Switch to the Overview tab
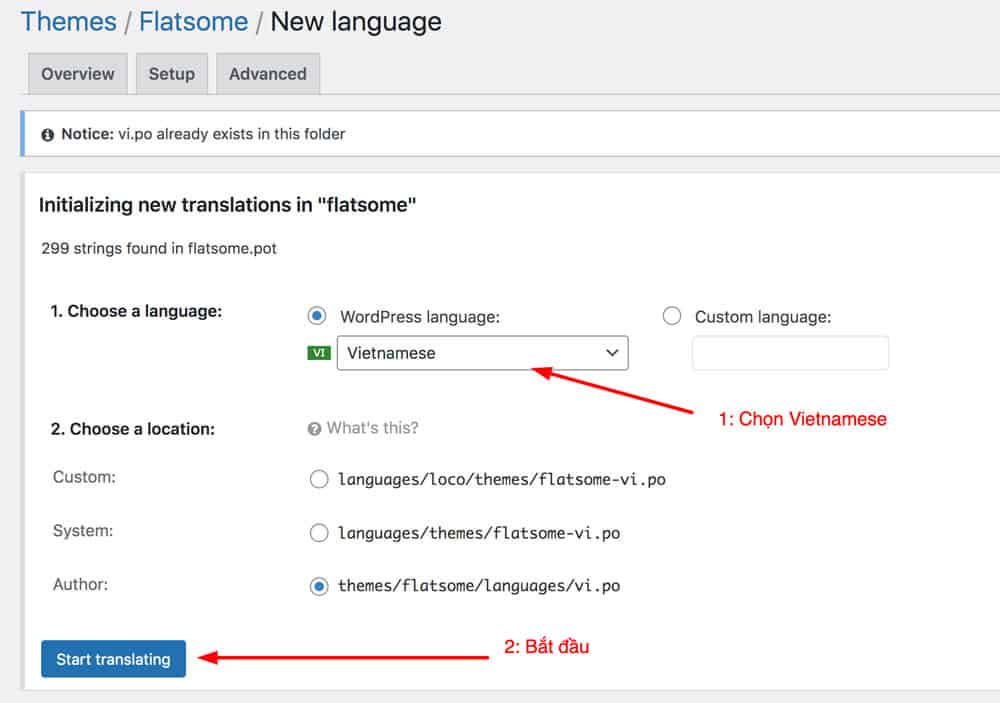Image resolution: width=1000 pixels, height=703 pixels. click(78, 74)
